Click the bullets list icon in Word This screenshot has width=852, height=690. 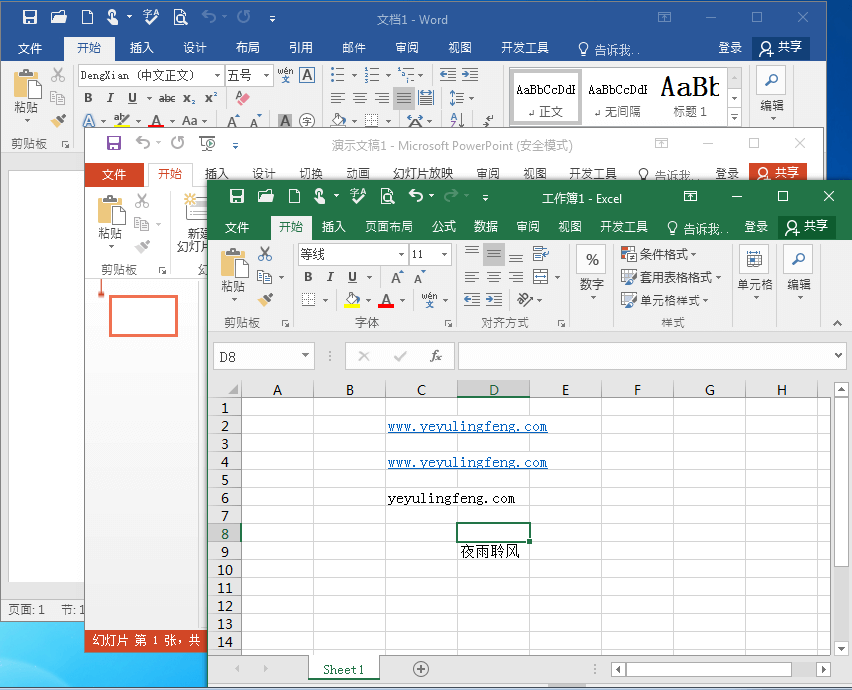[x=337, y=74]
